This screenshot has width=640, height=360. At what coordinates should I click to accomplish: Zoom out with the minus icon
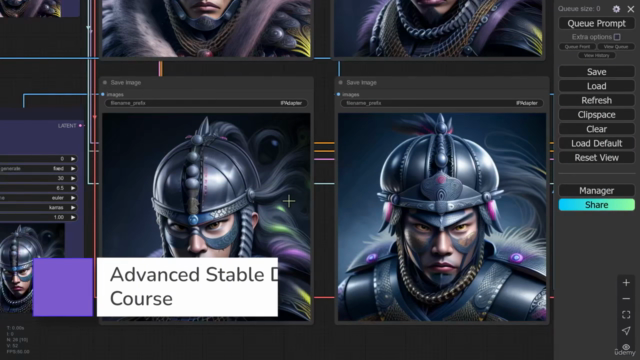[x=626, y=299]
